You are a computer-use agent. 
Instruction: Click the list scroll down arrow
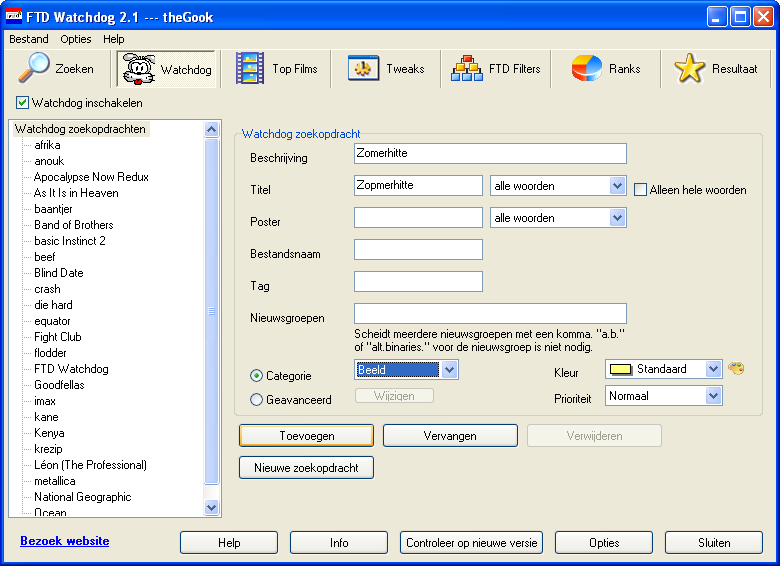tap(211, 507)
